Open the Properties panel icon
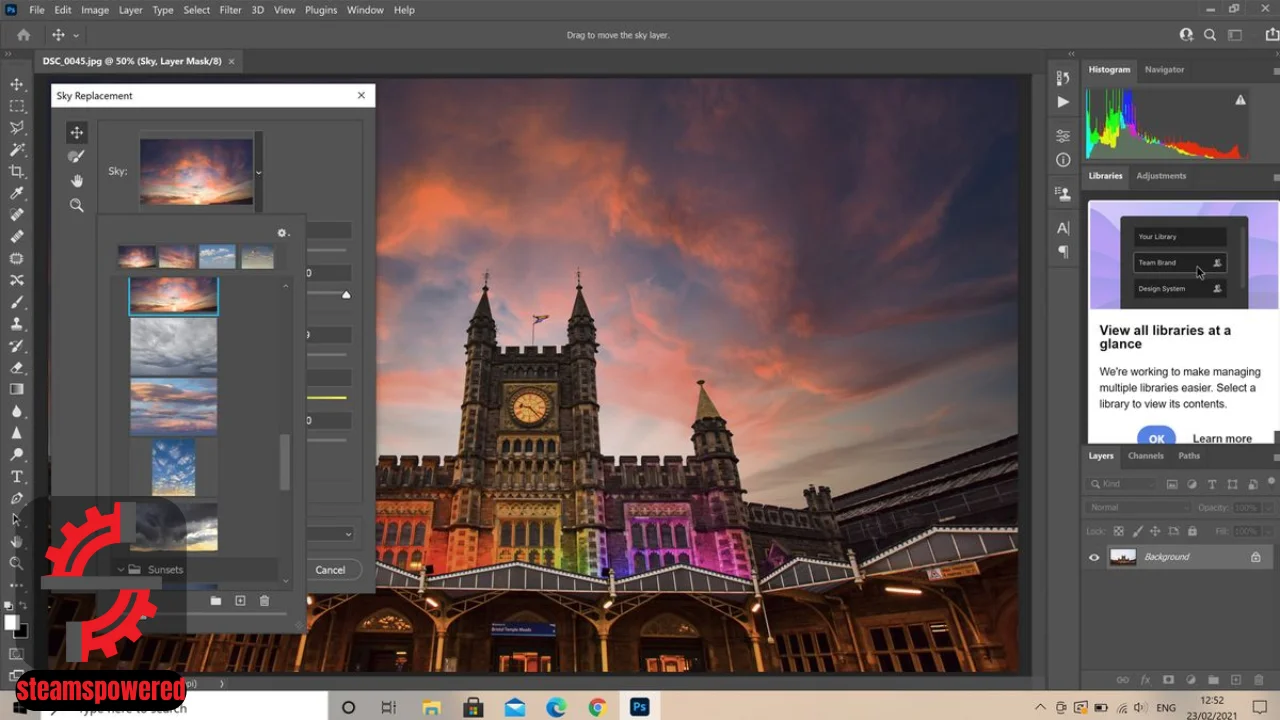 1063,136
